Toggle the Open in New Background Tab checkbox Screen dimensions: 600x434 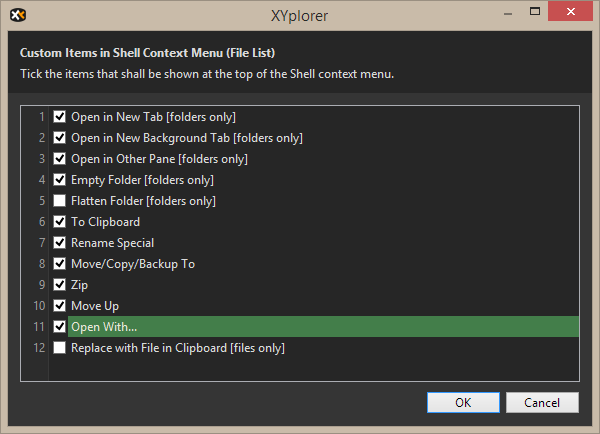pyautogui.click(x=60, y=138)
